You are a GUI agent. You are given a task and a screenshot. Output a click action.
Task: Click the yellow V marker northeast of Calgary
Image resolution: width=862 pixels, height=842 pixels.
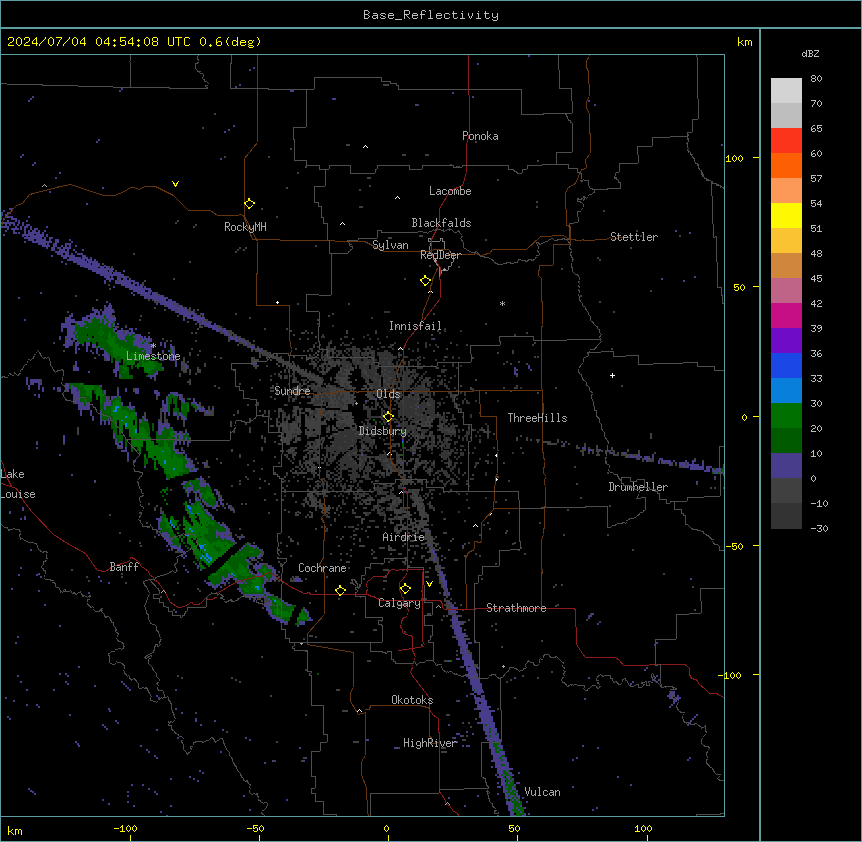point(429,584)
